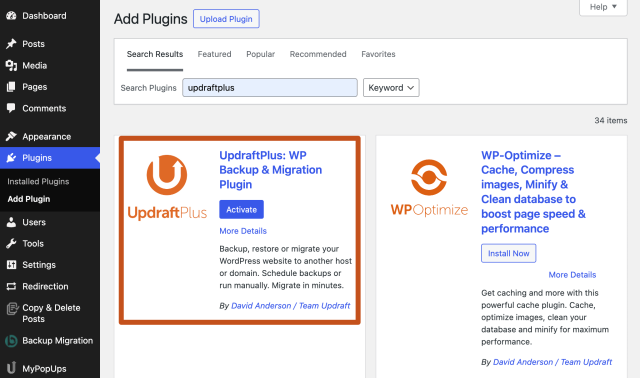View More Details for UpdraftPlus
The width and height of the screenshot is (640, 378).
tap(243, 231)
